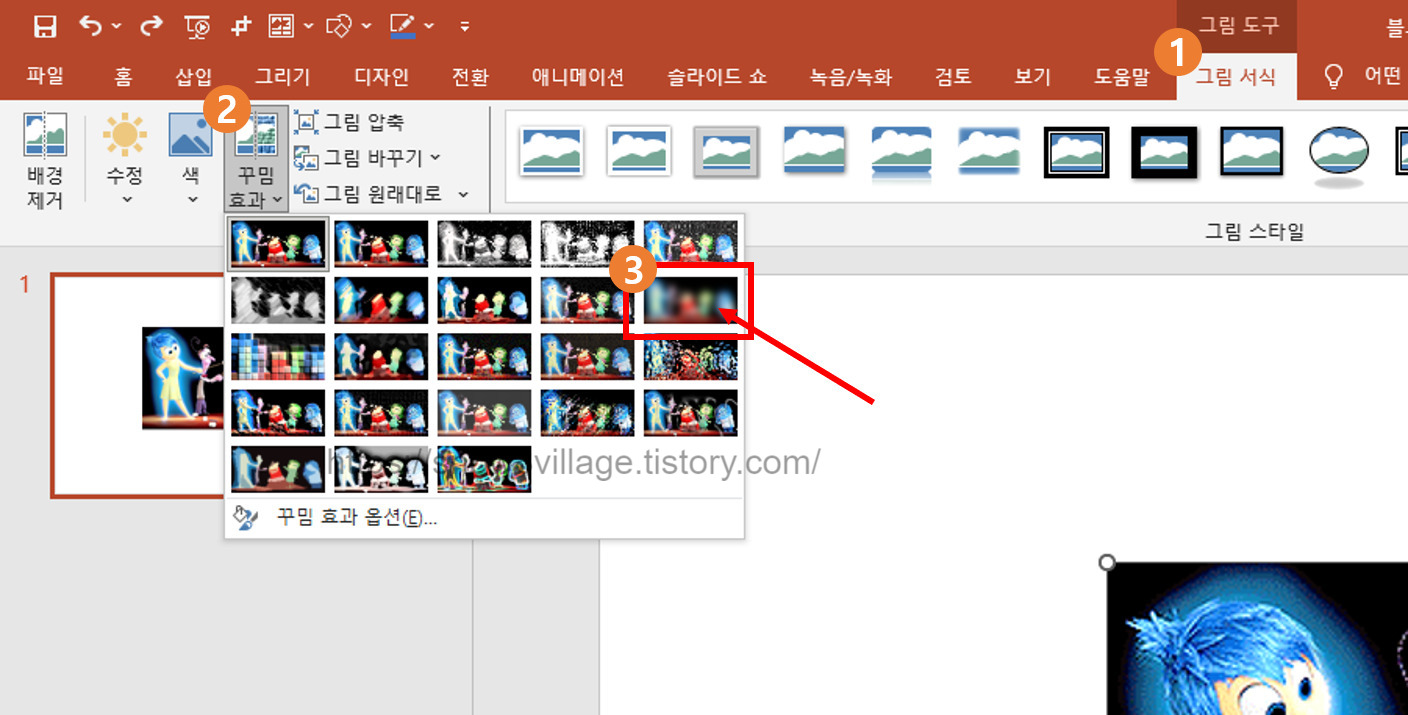1408x715 pixels.
Task: Open the 파일 tab
Action: coord(45,77)
